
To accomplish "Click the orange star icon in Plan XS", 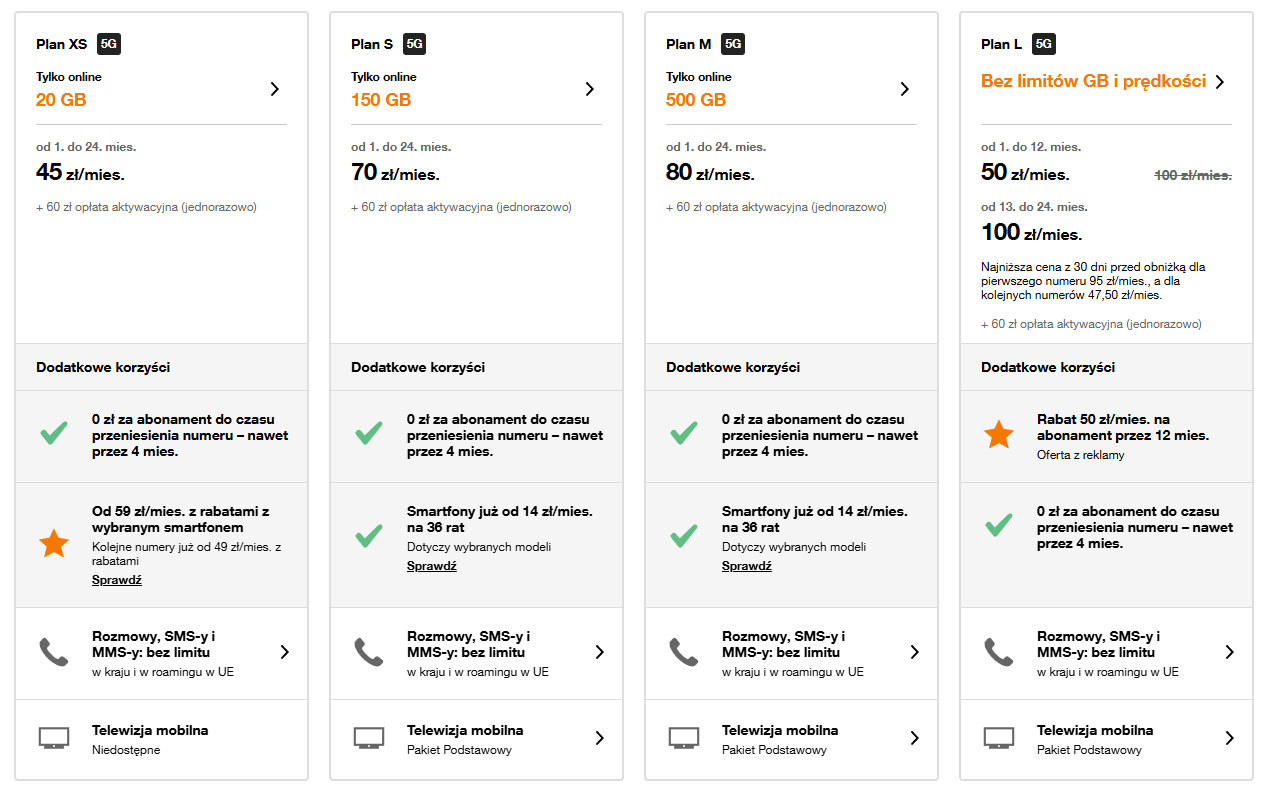I will coord(54,544).
